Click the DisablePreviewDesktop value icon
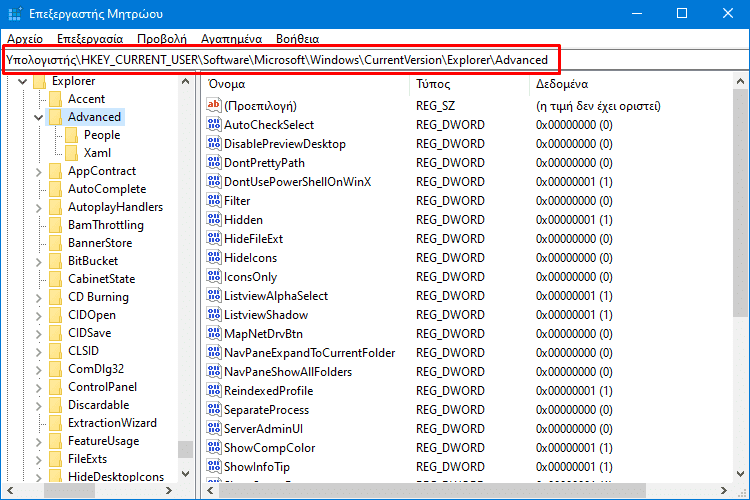 pos(213,143)
